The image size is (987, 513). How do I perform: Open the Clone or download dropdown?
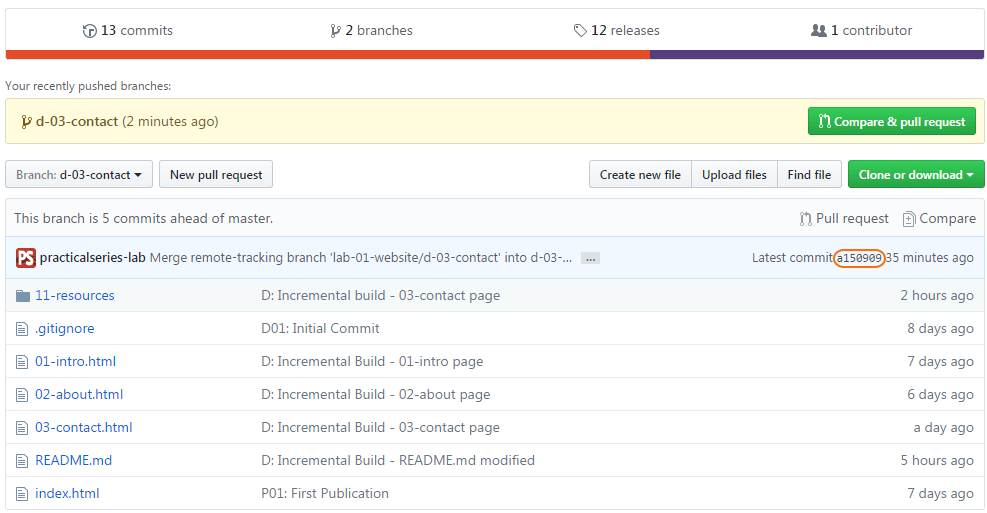916,174
